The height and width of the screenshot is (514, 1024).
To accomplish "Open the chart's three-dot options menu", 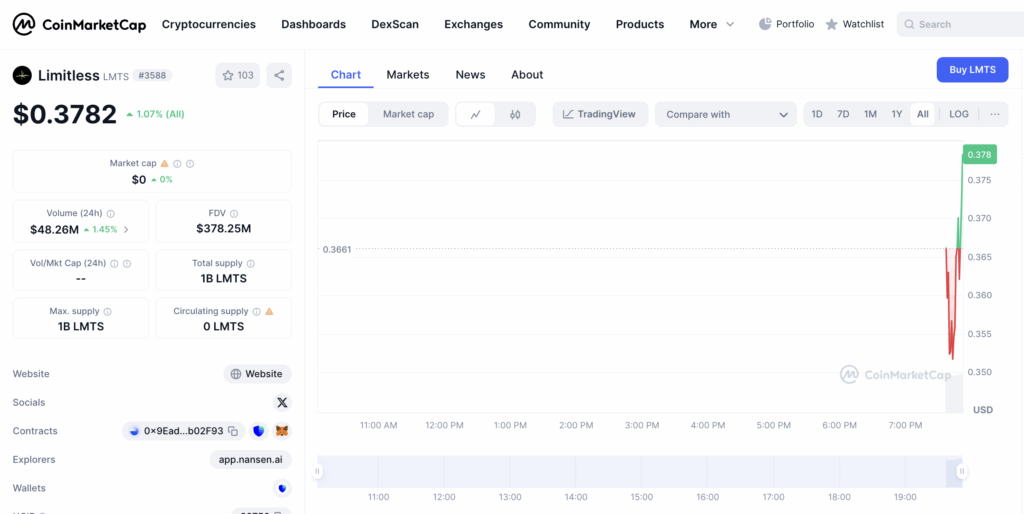I will click(x=994, y=114).
